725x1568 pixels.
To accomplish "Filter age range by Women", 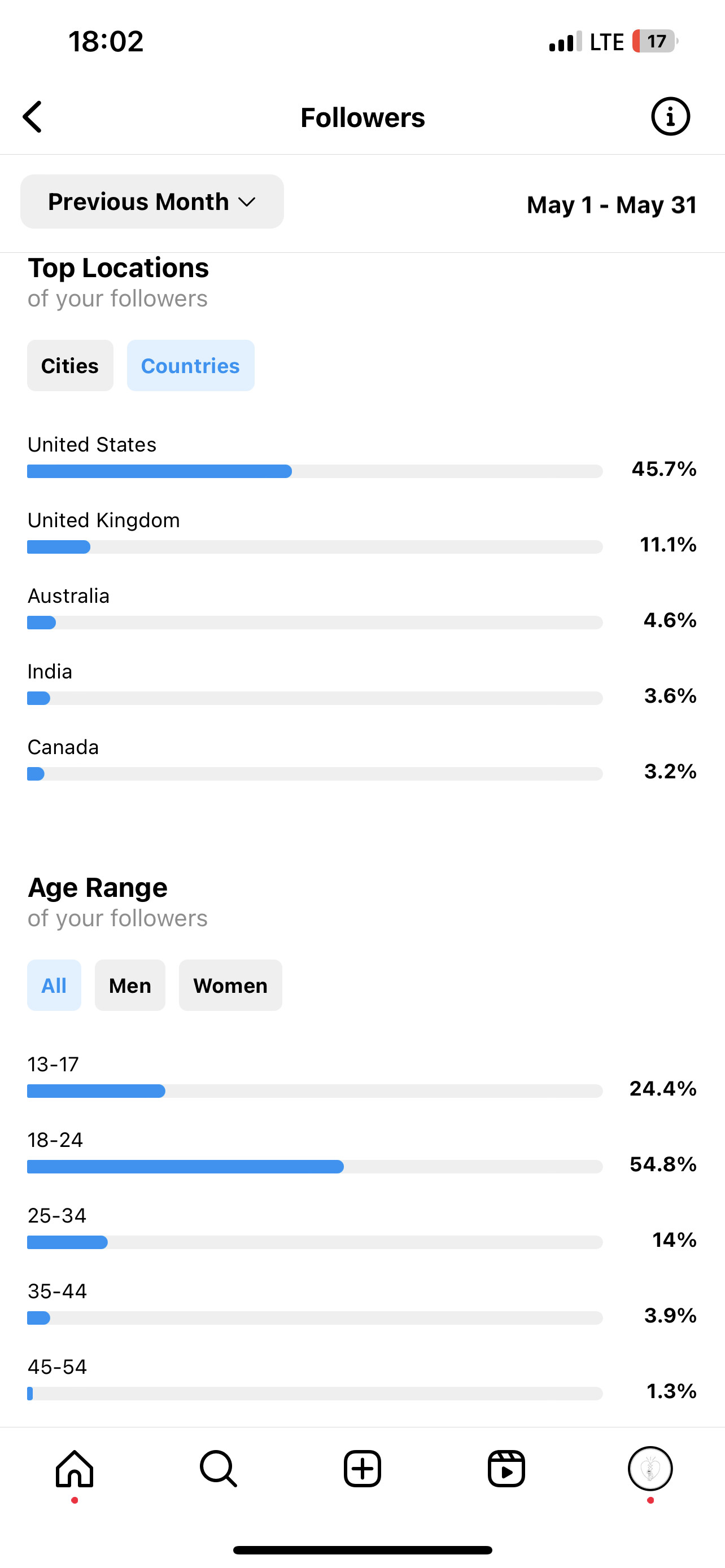I will pyautogui.click(x=231, y=985).
